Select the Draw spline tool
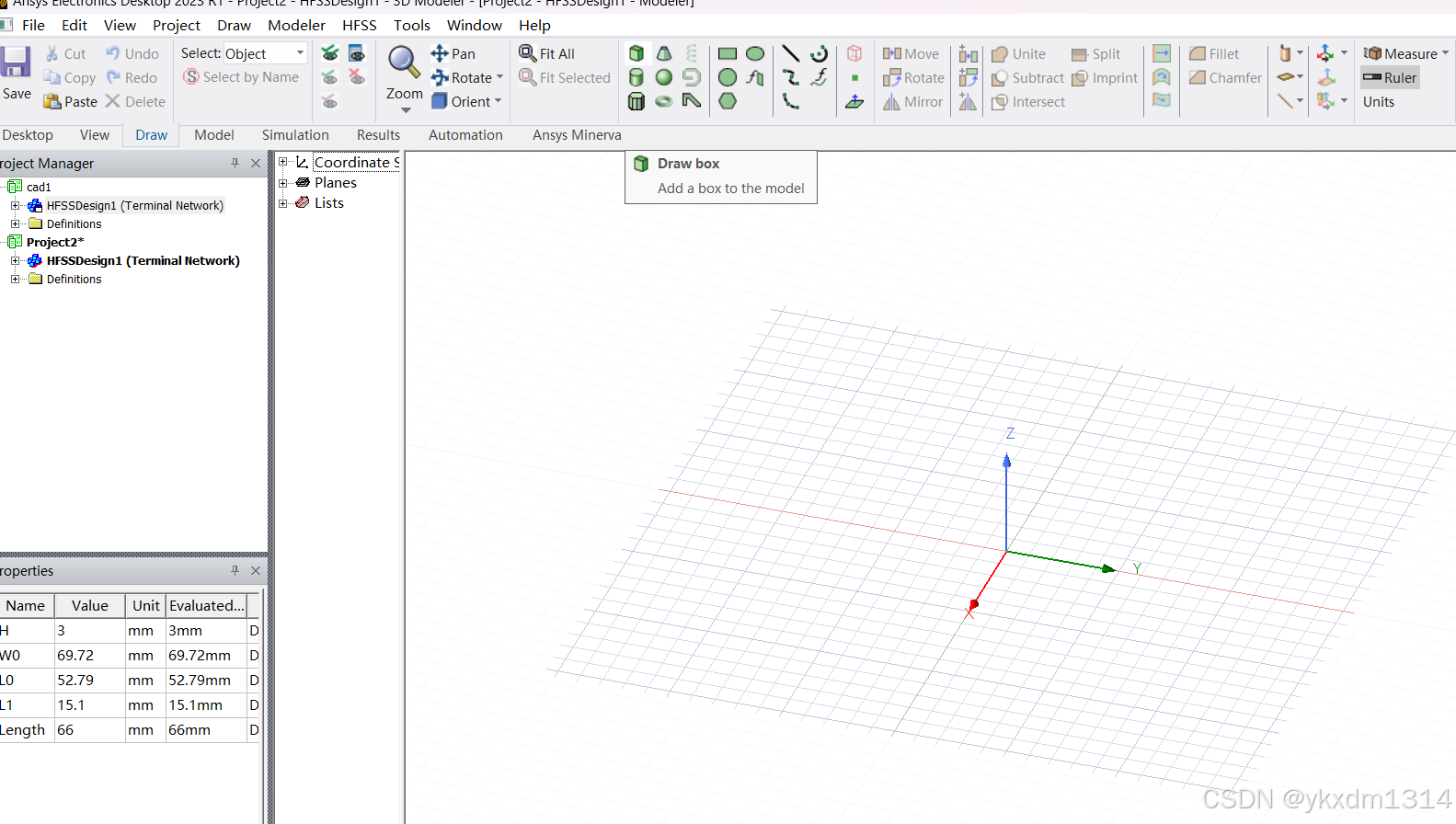The image size is (1456, 824). (790, 77)
